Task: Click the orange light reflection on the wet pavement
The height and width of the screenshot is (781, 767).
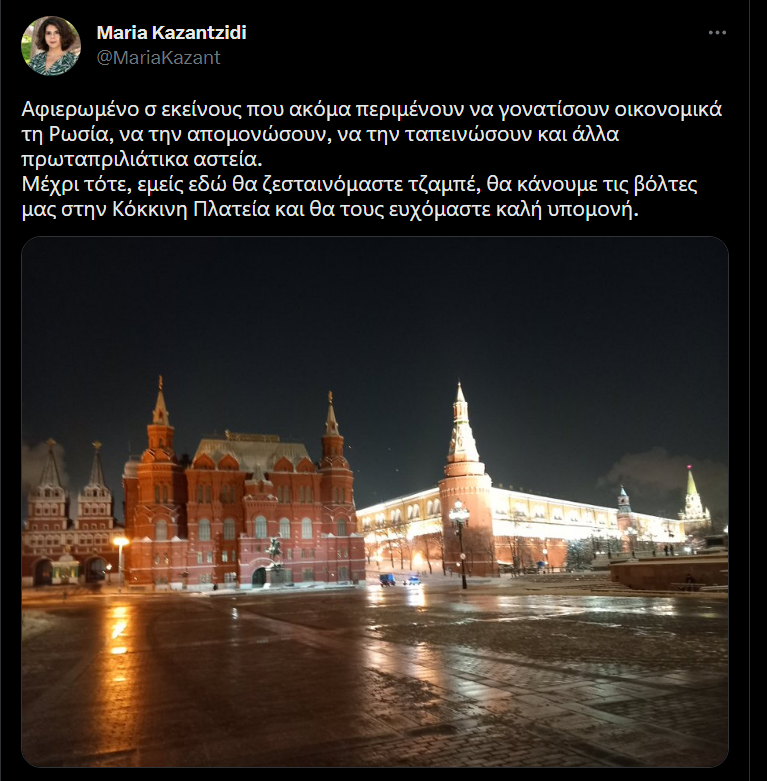Action: click(118, 629)
